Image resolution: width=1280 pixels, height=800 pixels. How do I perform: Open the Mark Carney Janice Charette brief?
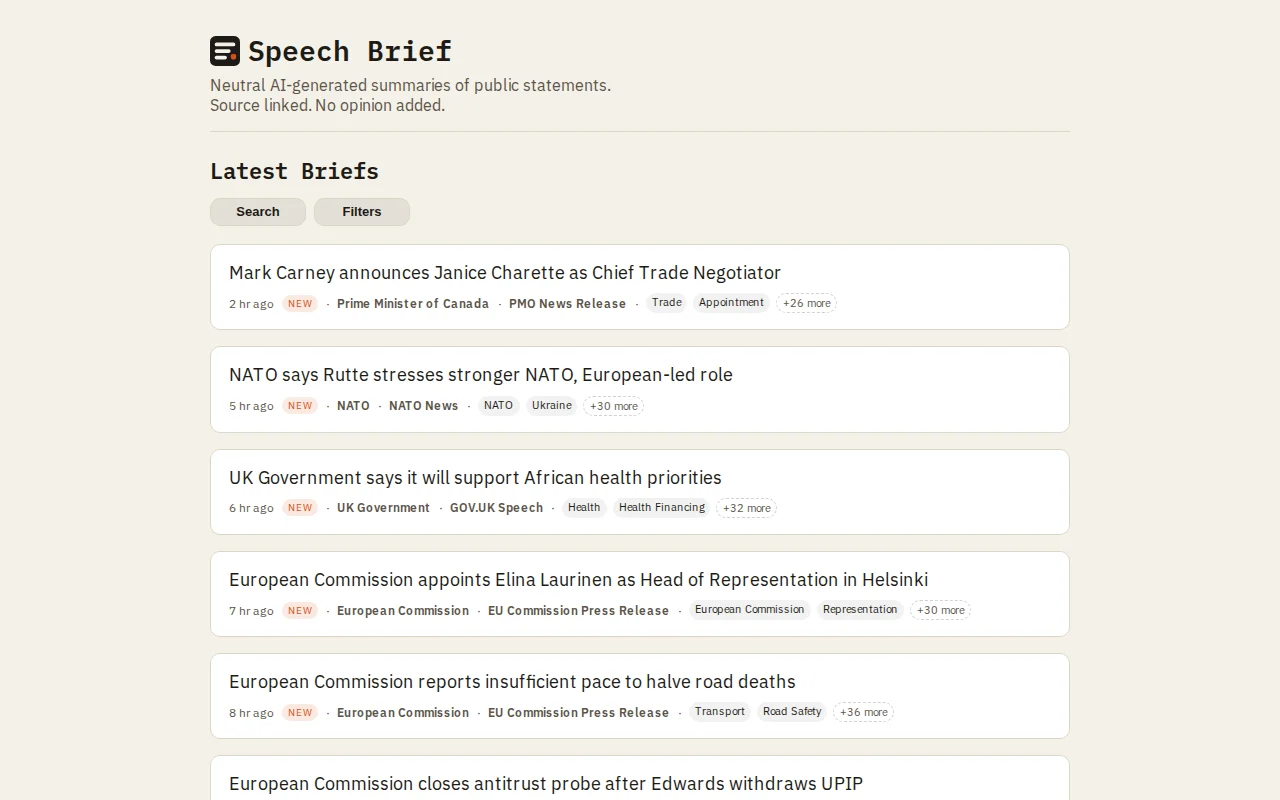505,272
